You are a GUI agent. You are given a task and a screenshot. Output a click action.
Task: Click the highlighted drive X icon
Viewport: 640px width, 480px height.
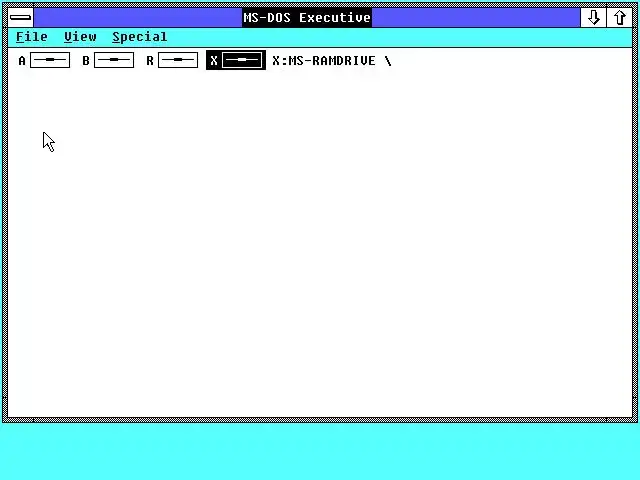(x=236, y=60)
